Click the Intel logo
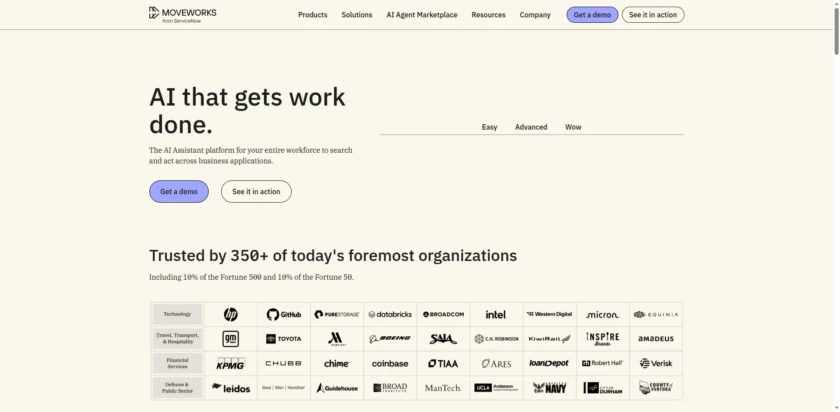Viewport: 840px width, 412px height. [496, 314]
